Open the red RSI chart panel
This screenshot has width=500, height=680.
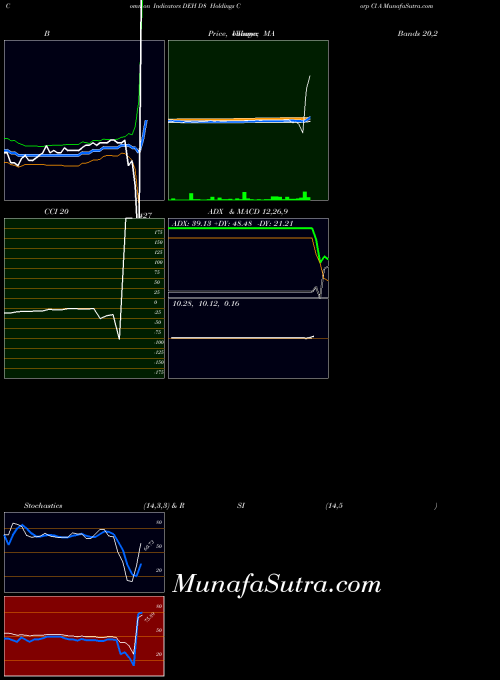[85, 636]
